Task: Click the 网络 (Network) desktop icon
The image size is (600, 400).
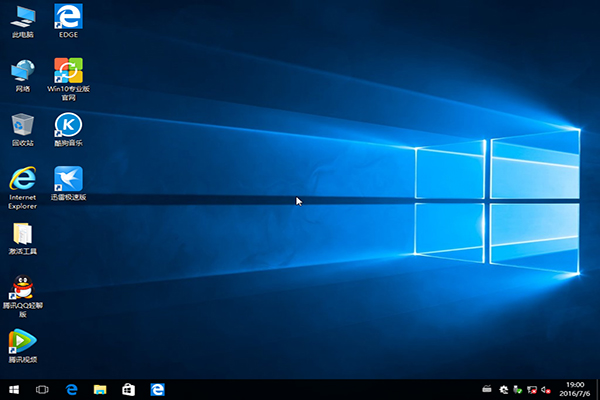Action: click(x=22, y=70)
